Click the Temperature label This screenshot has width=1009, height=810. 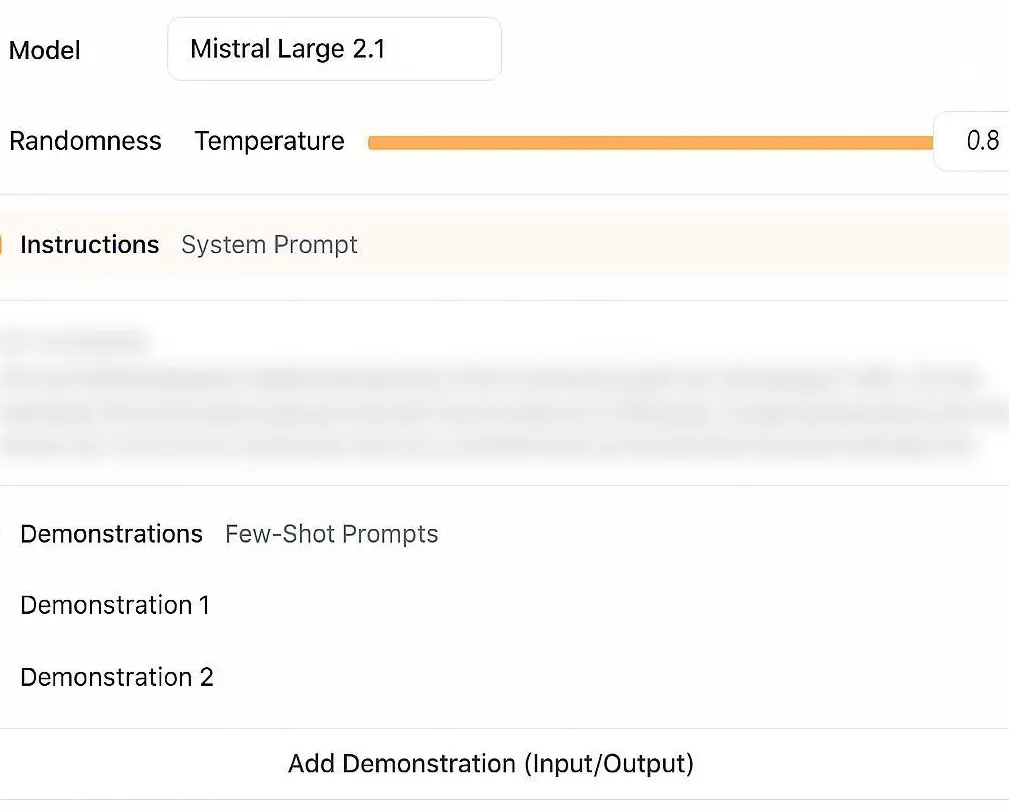[269, 142]
